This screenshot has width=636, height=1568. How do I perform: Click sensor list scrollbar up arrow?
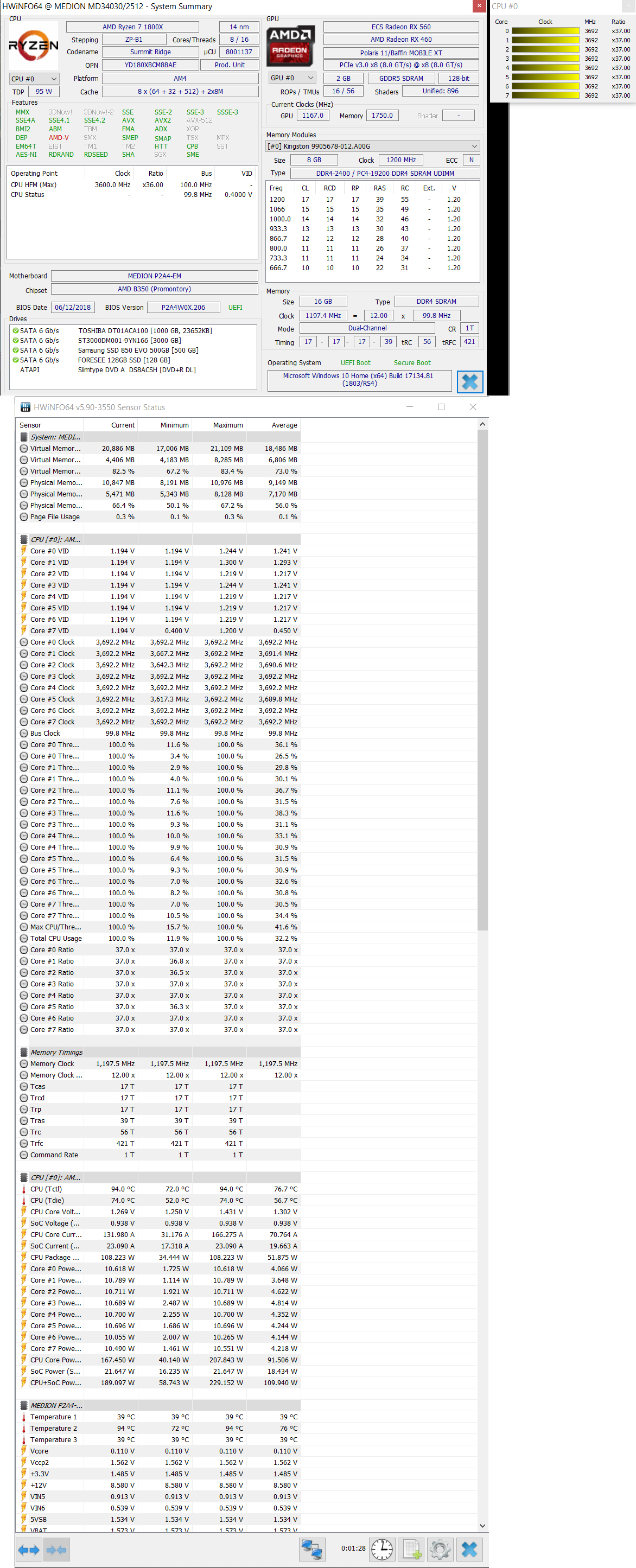pyautogui.click(x=482, y=424)
